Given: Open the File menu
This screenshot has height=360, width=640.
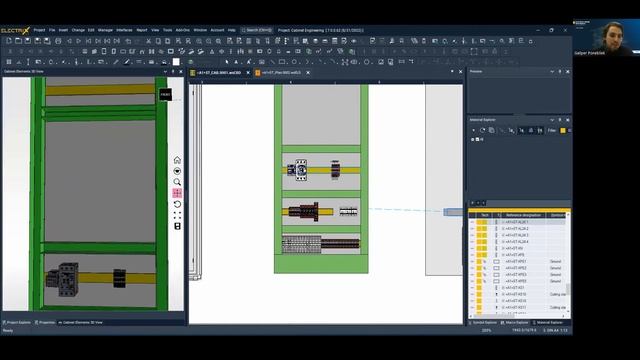Looking at the screenshot, I should [x=52, y=30].
